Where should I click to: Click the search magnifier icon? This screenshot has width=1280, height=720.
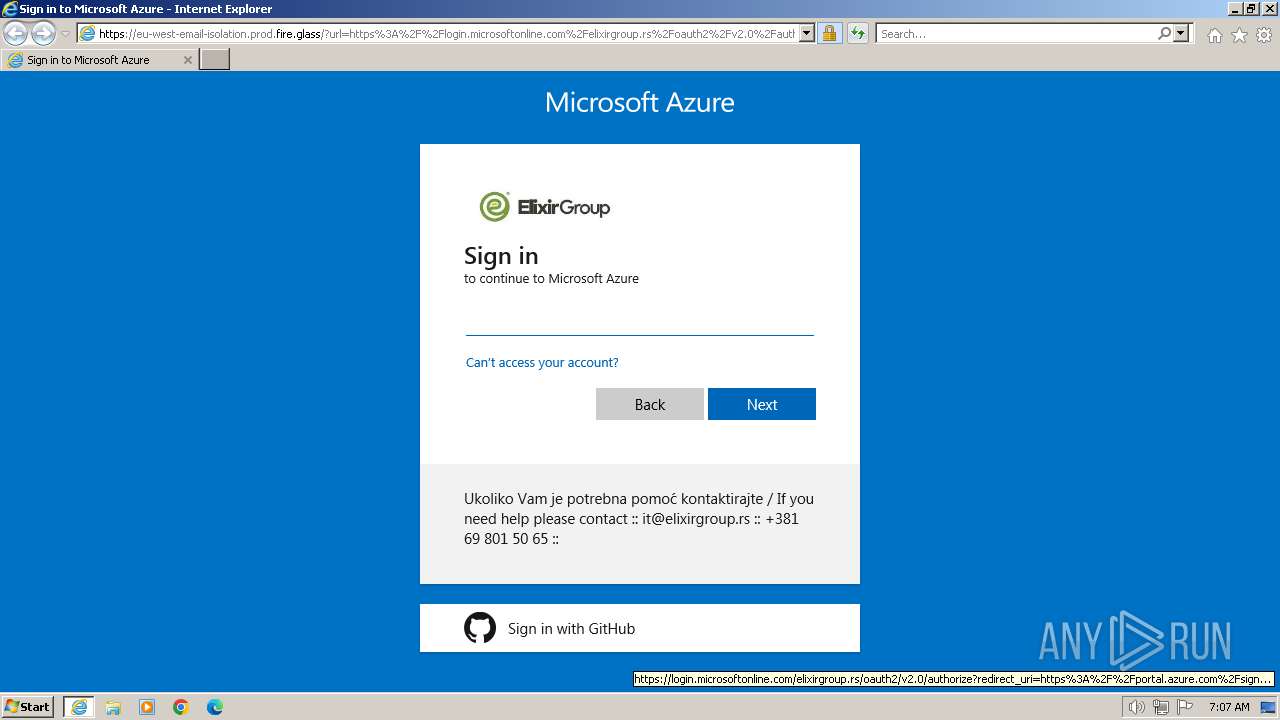(1164, 34)
